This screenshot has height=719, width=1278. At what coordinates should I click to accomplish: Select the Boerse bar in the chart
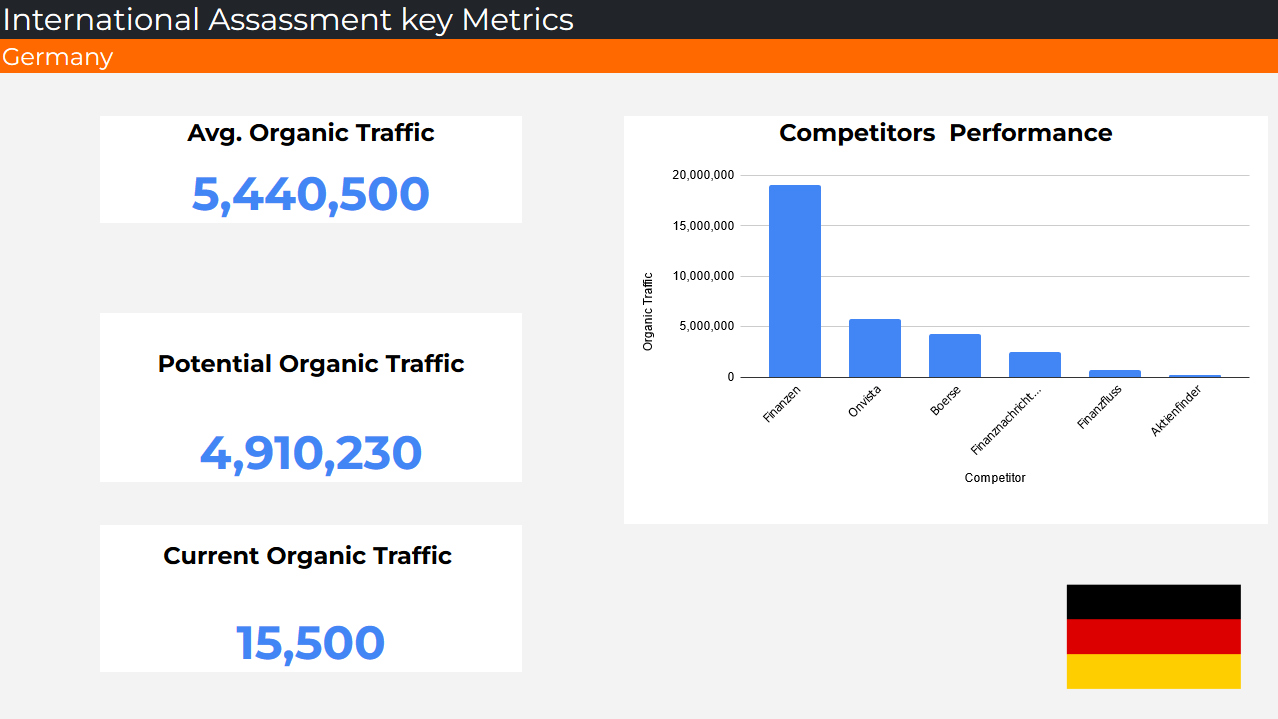pyautogui.click(x=954, y=356)
